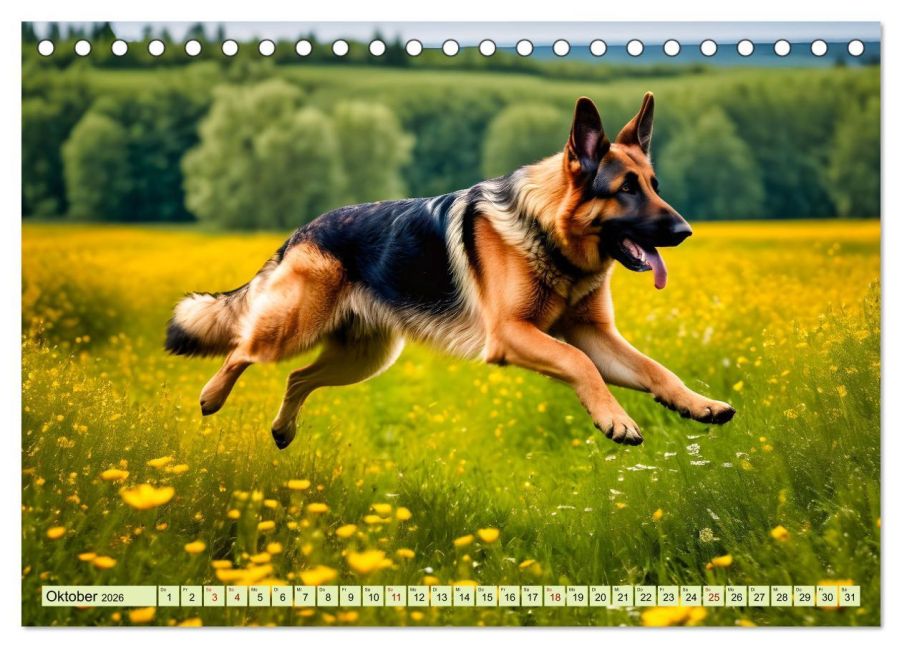The width and height of the screenshot is (902, 648).
Task: Choose day 22 on the date bar
Action: pyautogui.click(x=645, y=596)
